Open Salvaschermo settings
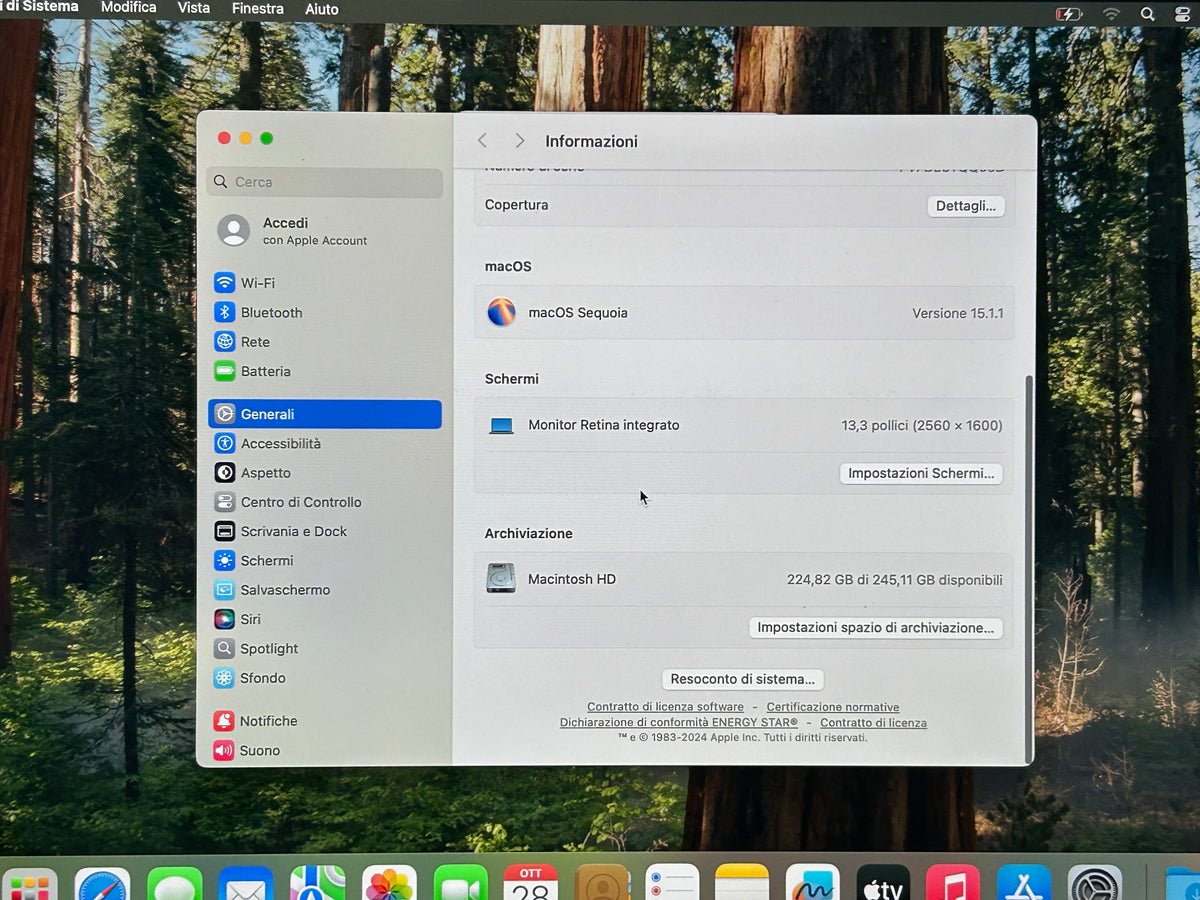Screen dimensions: 1200x900 [325, 590]
